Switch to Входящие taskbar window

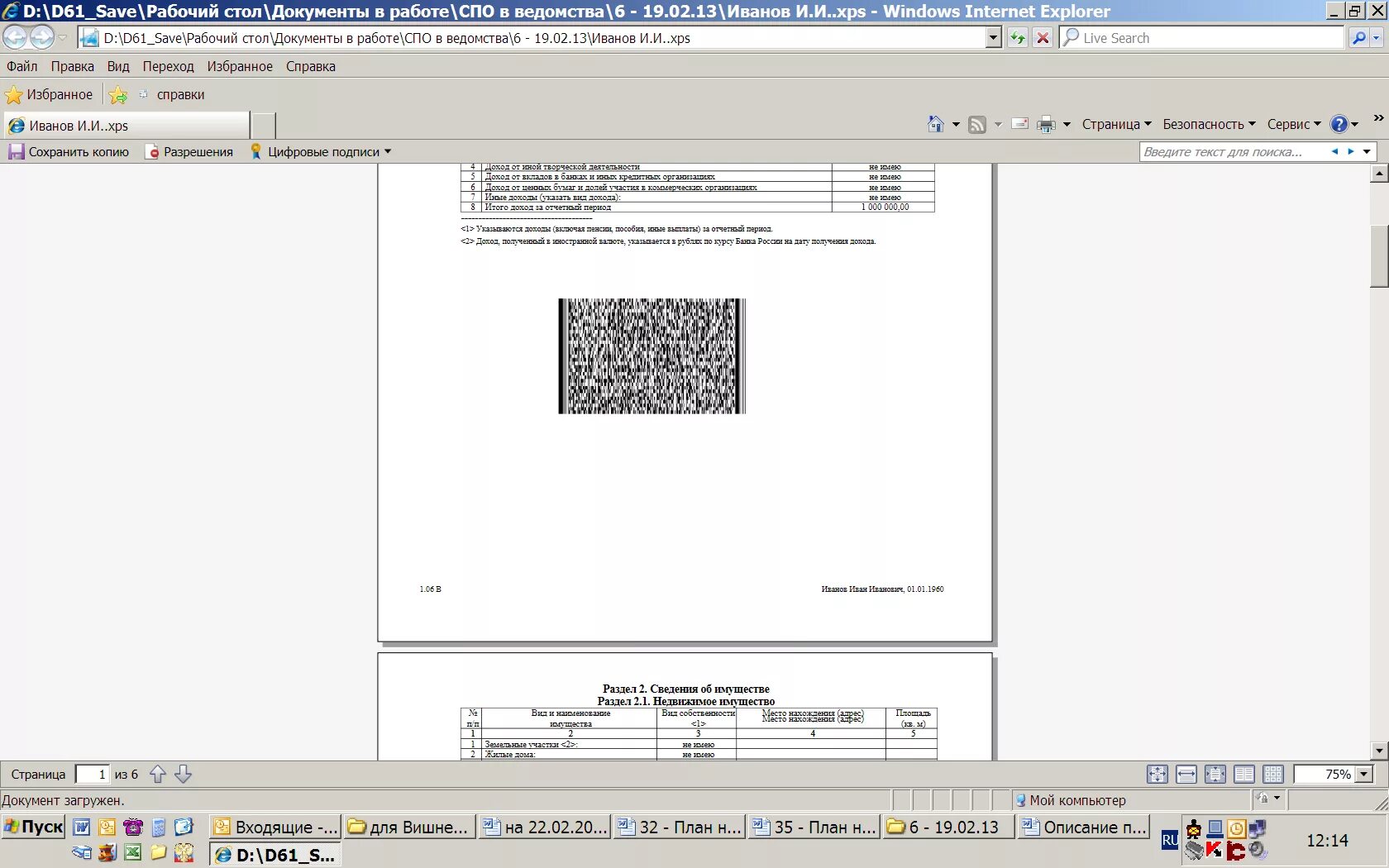pos(275,827)
